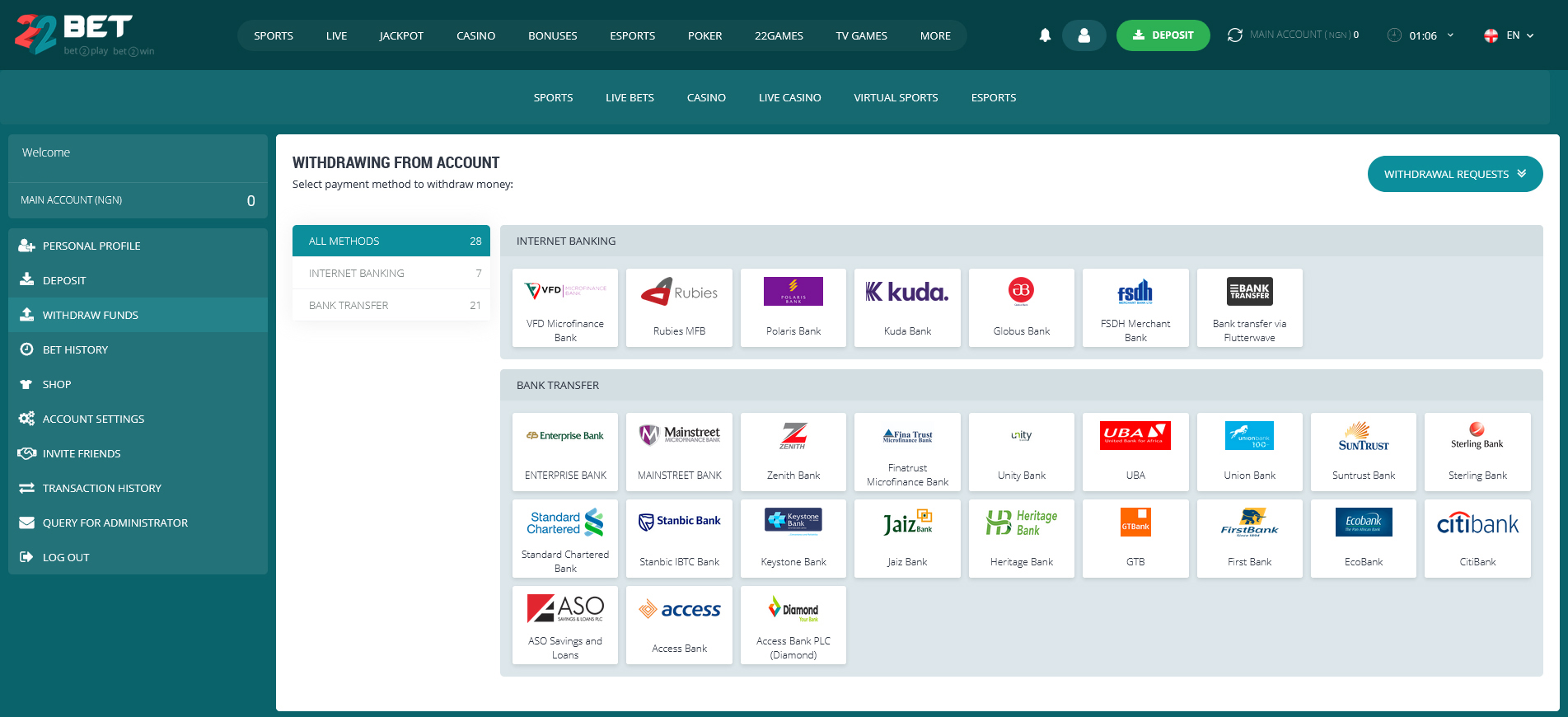This screenshot has width=1568, height=717.
Task: Select Polaris Bank method
Action: [x=793, y=307]
